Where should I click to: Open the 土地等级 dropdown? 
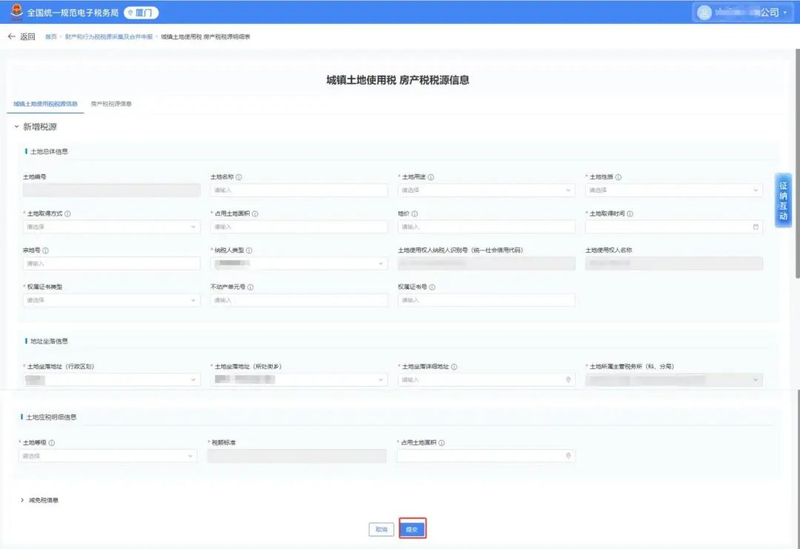pyautogui.click(x=108, y=456)
